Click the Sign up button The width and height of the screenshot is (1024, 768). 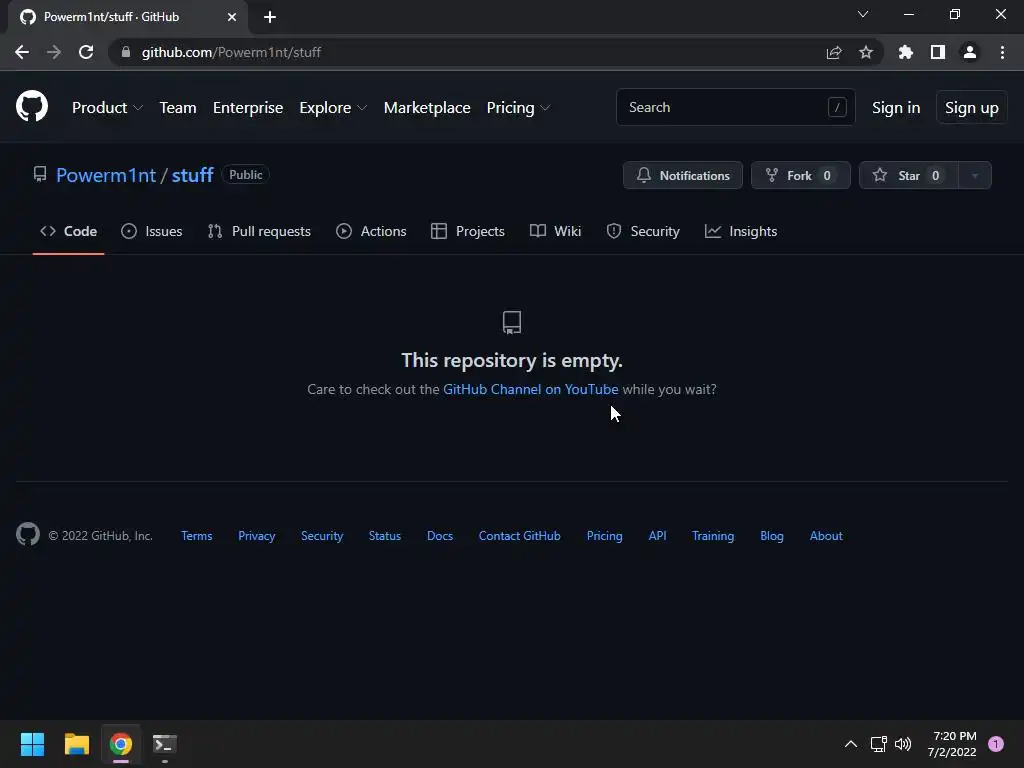(x=972, y=108)
